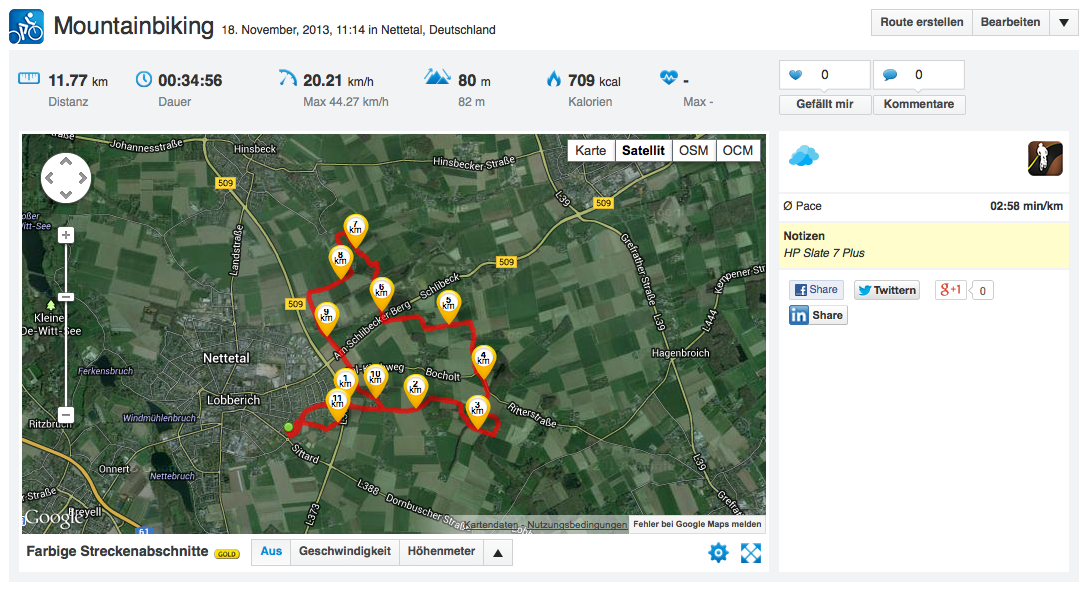Image resolution: width=1088 pixels, height=591 pixels.
Task: Click the Bearbeiten button
Action: 1010,22
